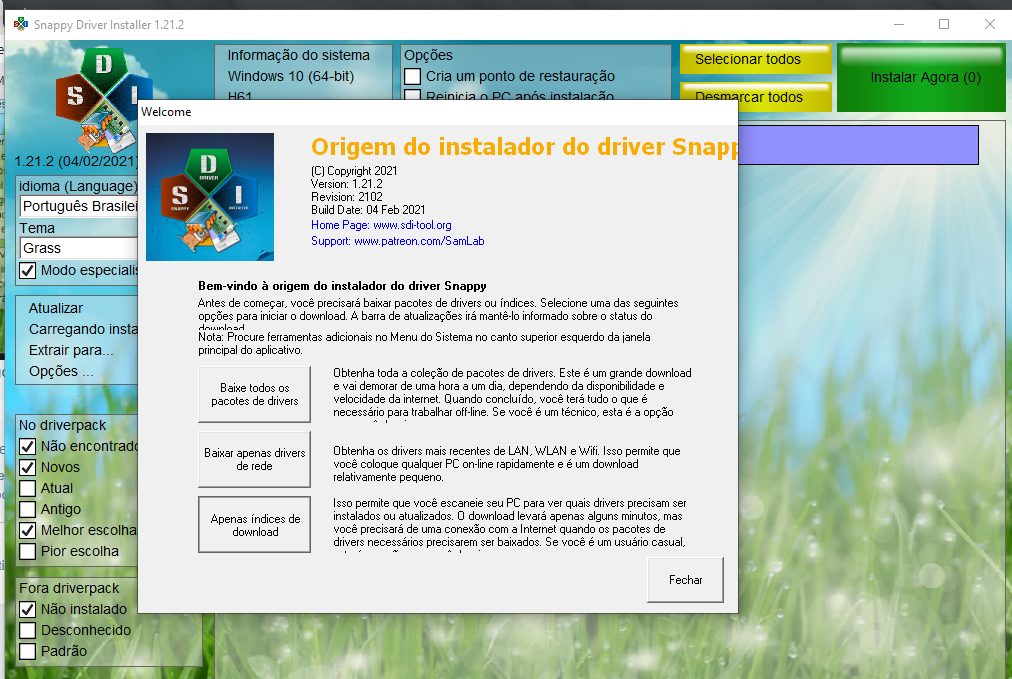1012x679 pixels.
Task: Enable 'Cria um ponto de restauração' checkbox
Action: point(412,76)
